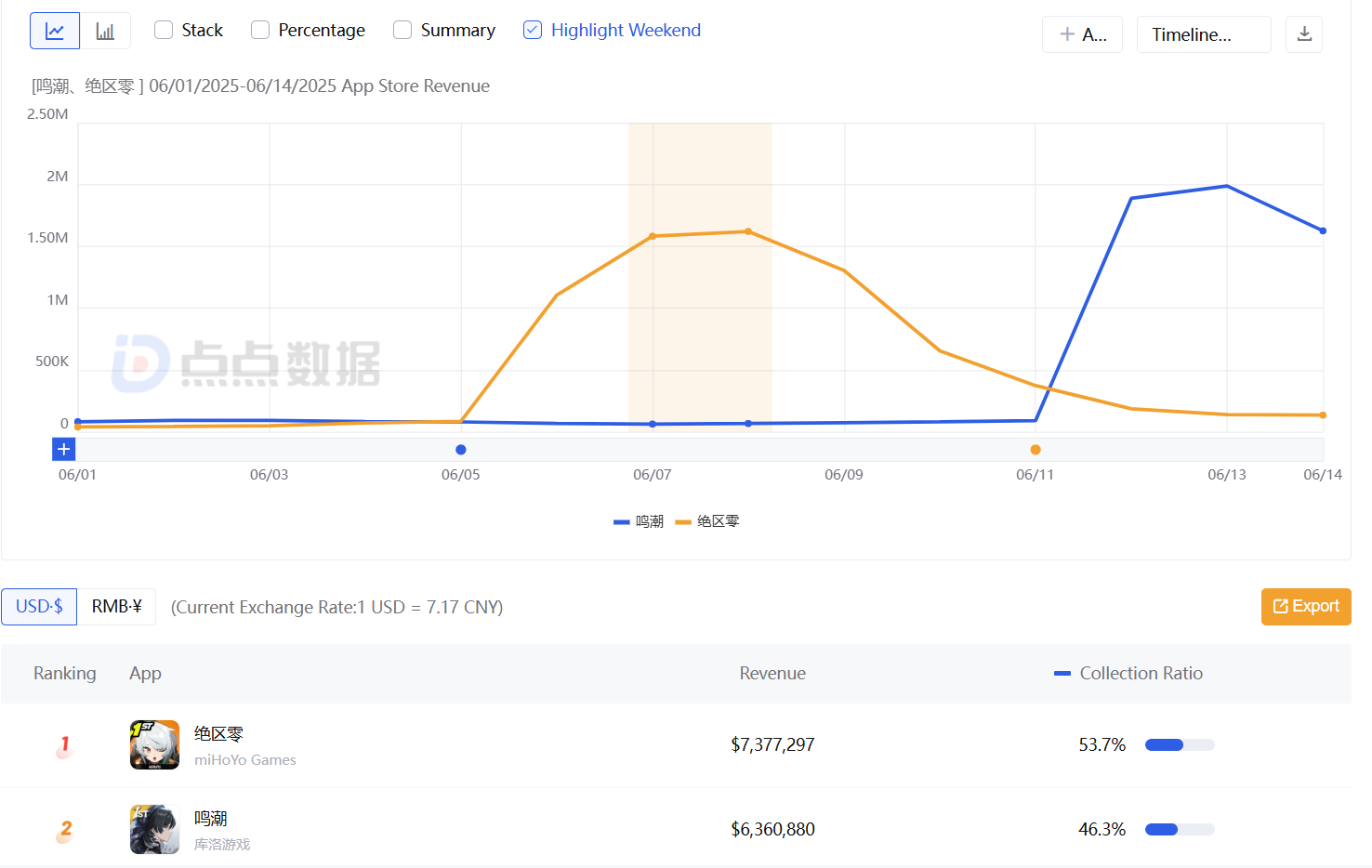Click the 500K y-axis label
This screenshot has height=868, width=1372.
tap(52, 362)
